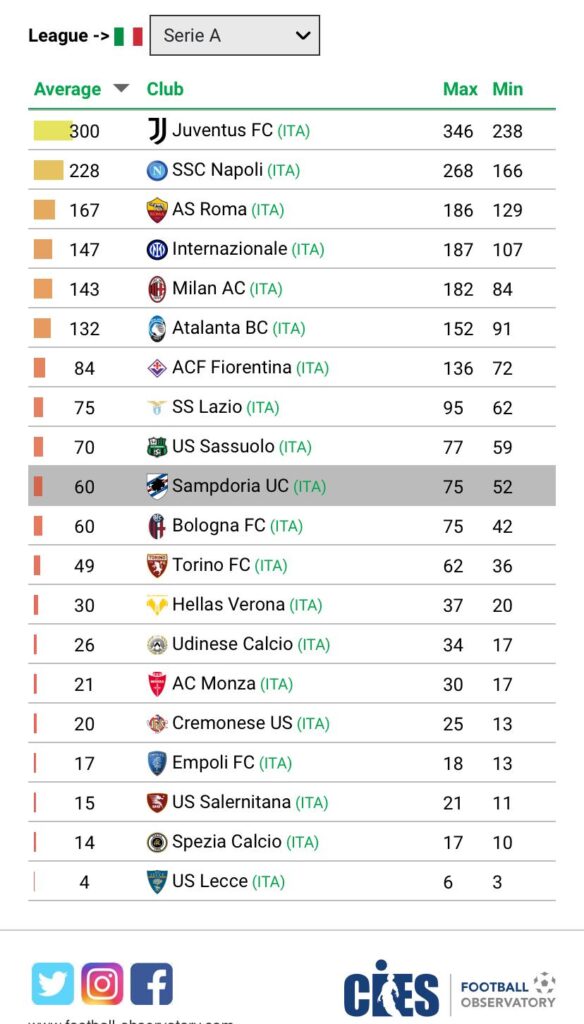This screenshot has width=584, height=1024.
Task: Click the US Lecce club crest
Action: pyautogui.click(x=157, y=882)
